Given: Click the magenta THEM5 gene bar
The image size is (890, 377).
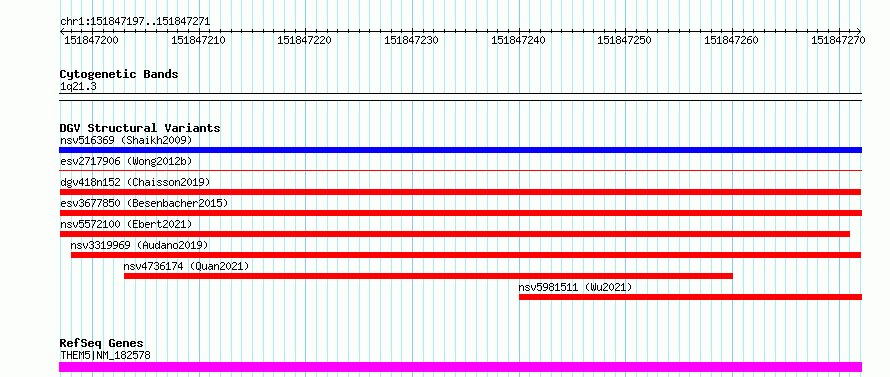Looking at the screenshot, I should 460,367.
